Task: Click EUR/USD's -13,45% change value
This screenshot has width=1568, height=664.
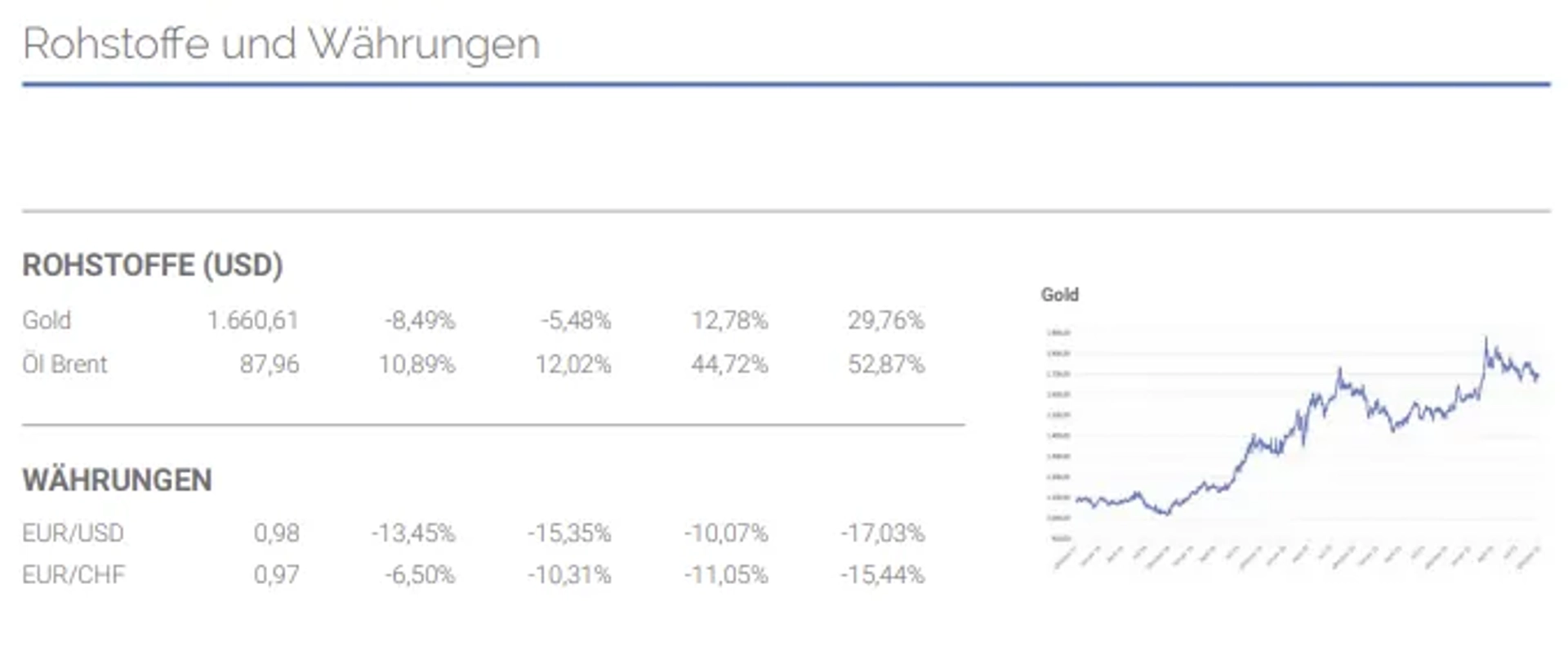Action: [413, 533]
